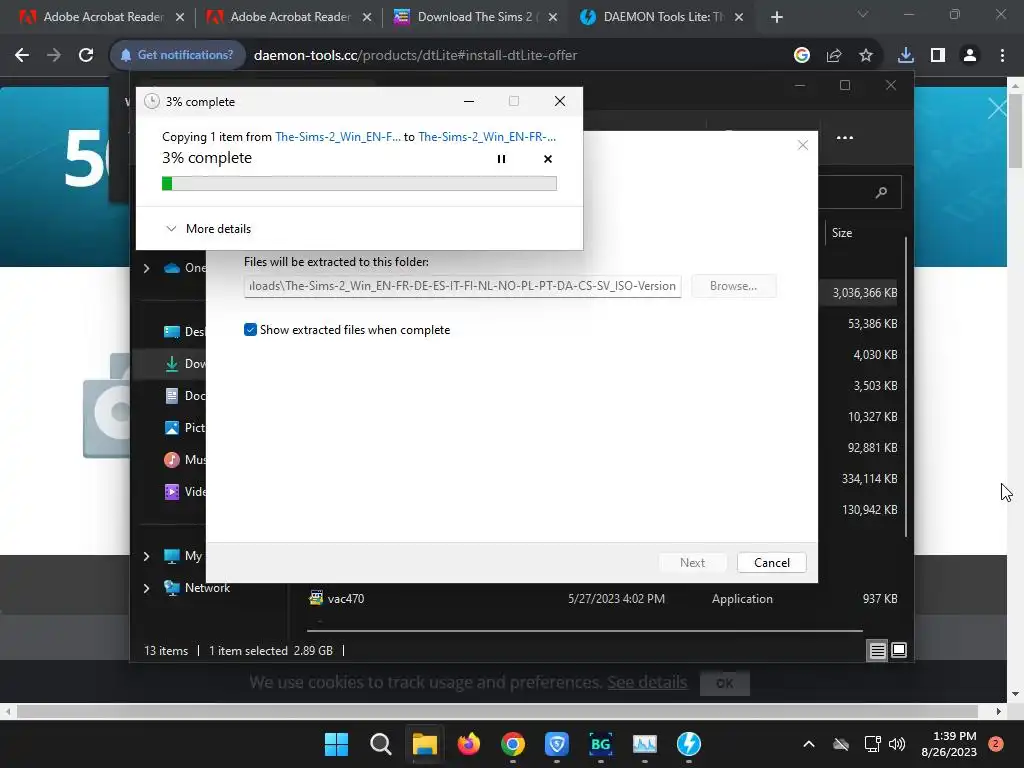
Task: Sort by the Size column header
Action: [841, 232]
